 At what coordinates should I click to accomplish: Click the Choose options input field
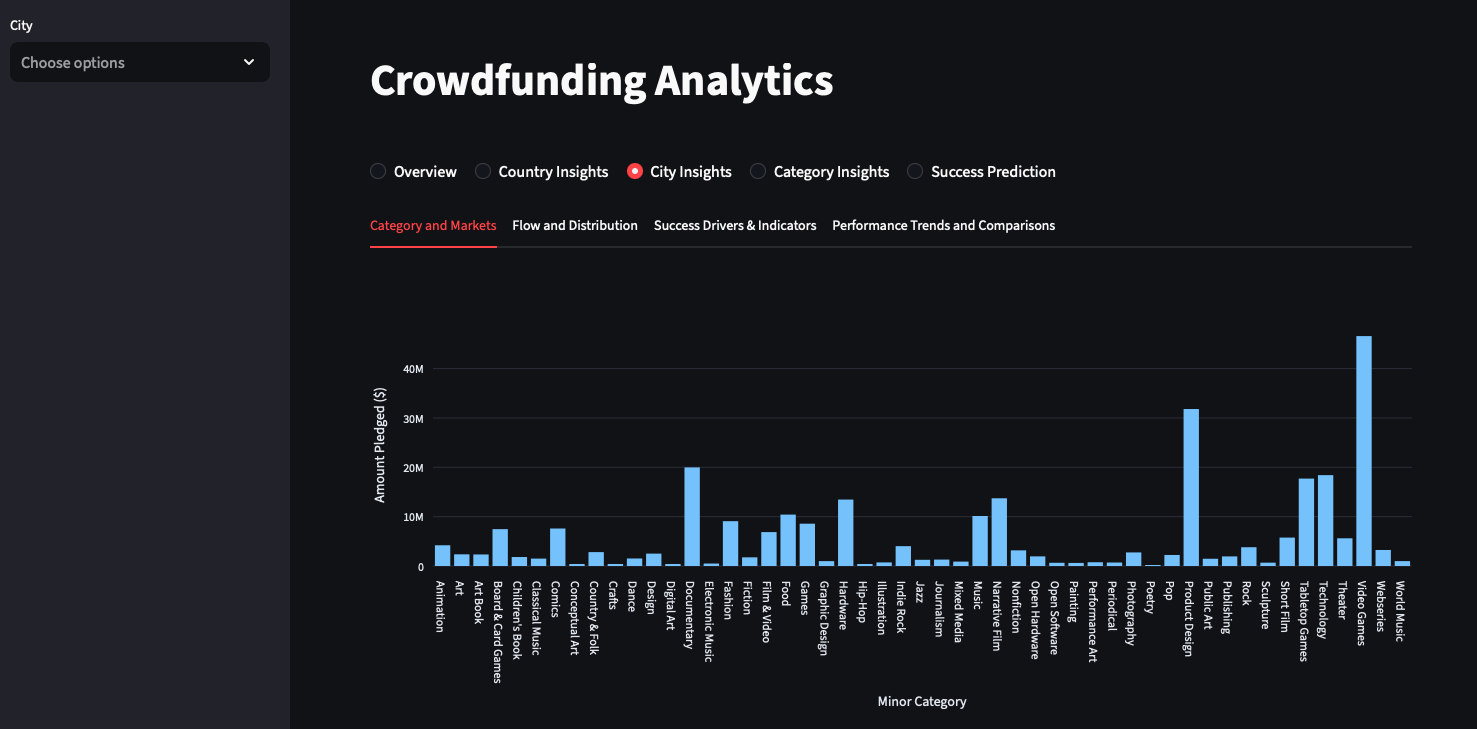pos(140,62)
